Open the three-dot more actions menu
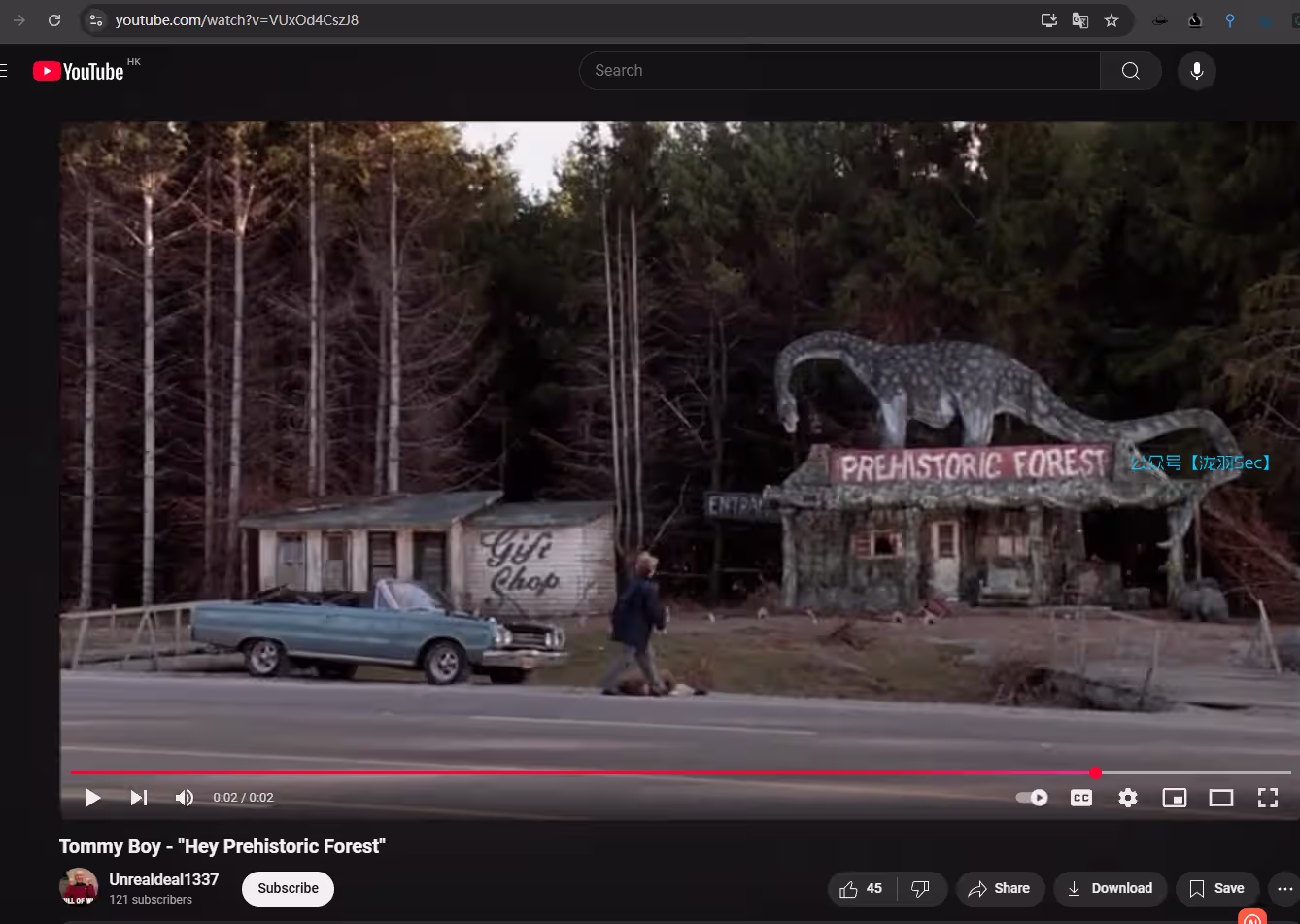Image resolution: width=1300 pixels, height=924 pixels. point(1284,889)
